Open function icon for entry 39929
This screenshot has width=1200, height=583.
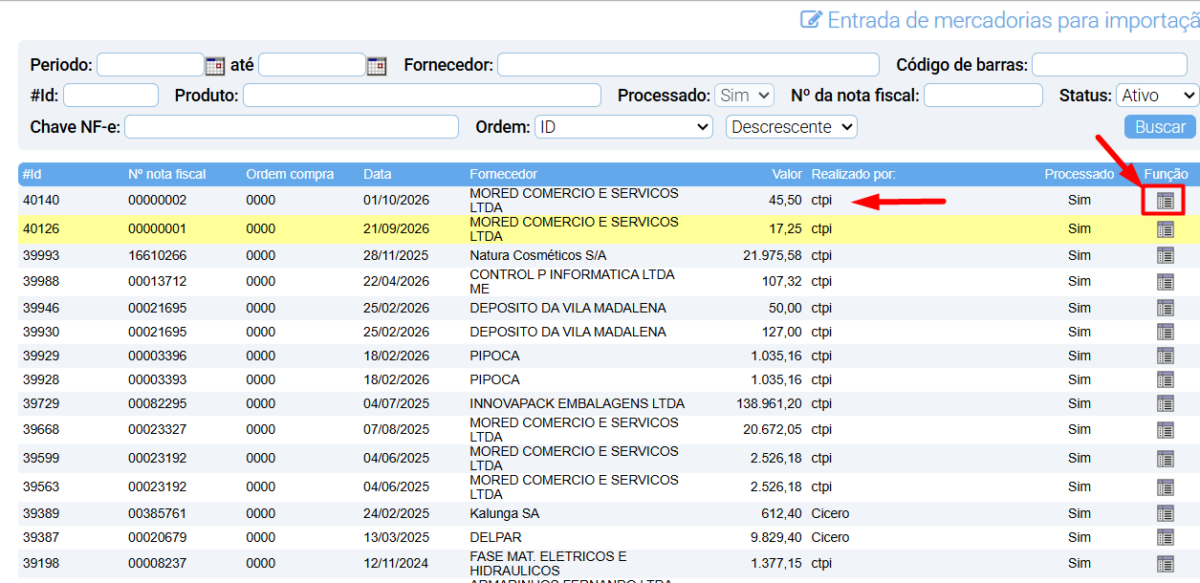1165,356
